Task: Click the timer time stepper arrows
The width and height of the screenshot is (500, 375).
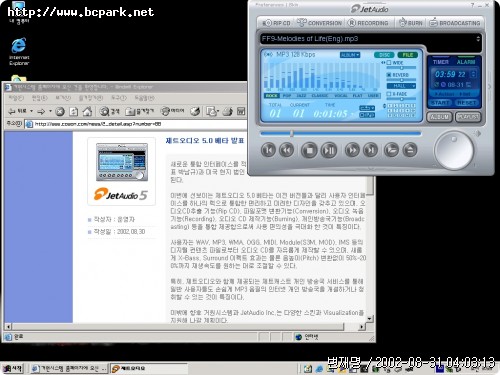Action: (x=473, y=74)
